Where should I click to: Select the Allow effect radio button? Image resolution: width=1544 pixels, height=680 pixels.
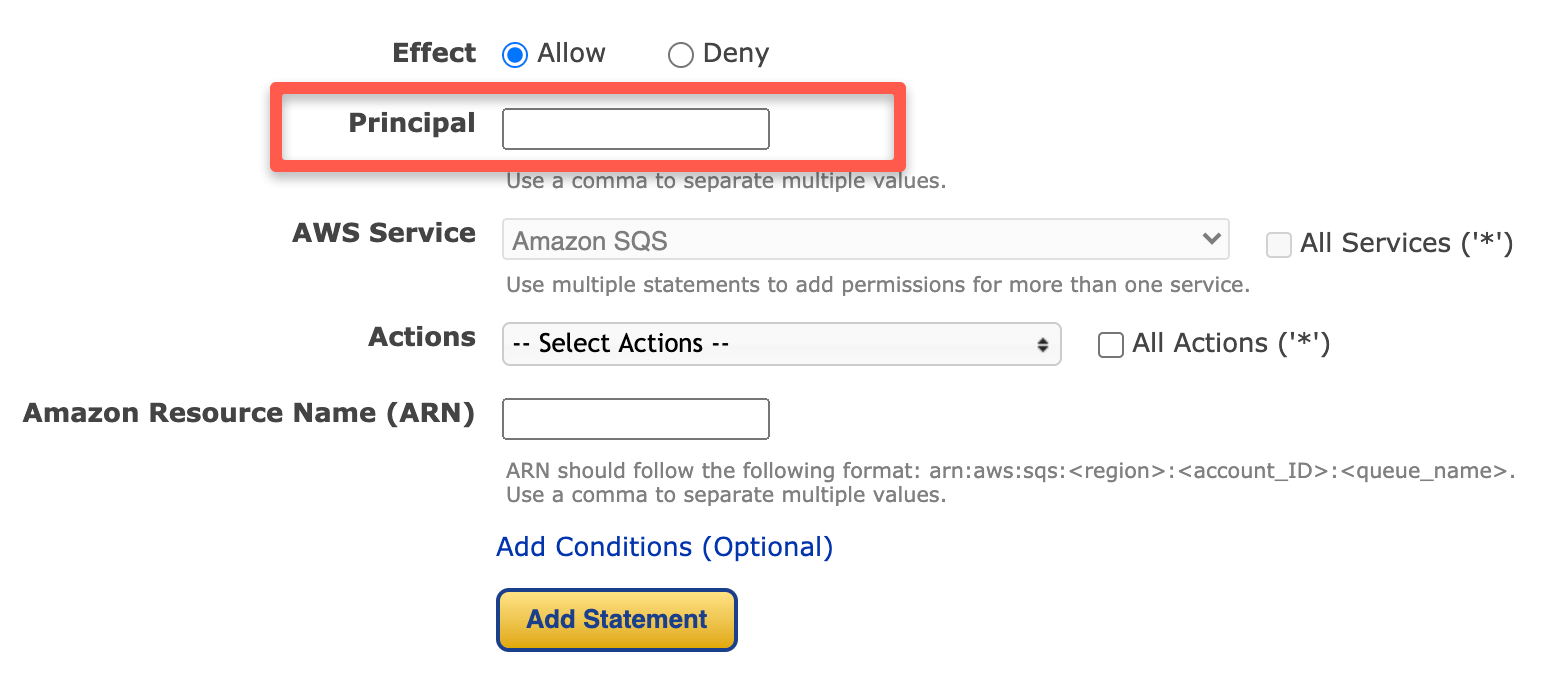(x=515, y=54)
